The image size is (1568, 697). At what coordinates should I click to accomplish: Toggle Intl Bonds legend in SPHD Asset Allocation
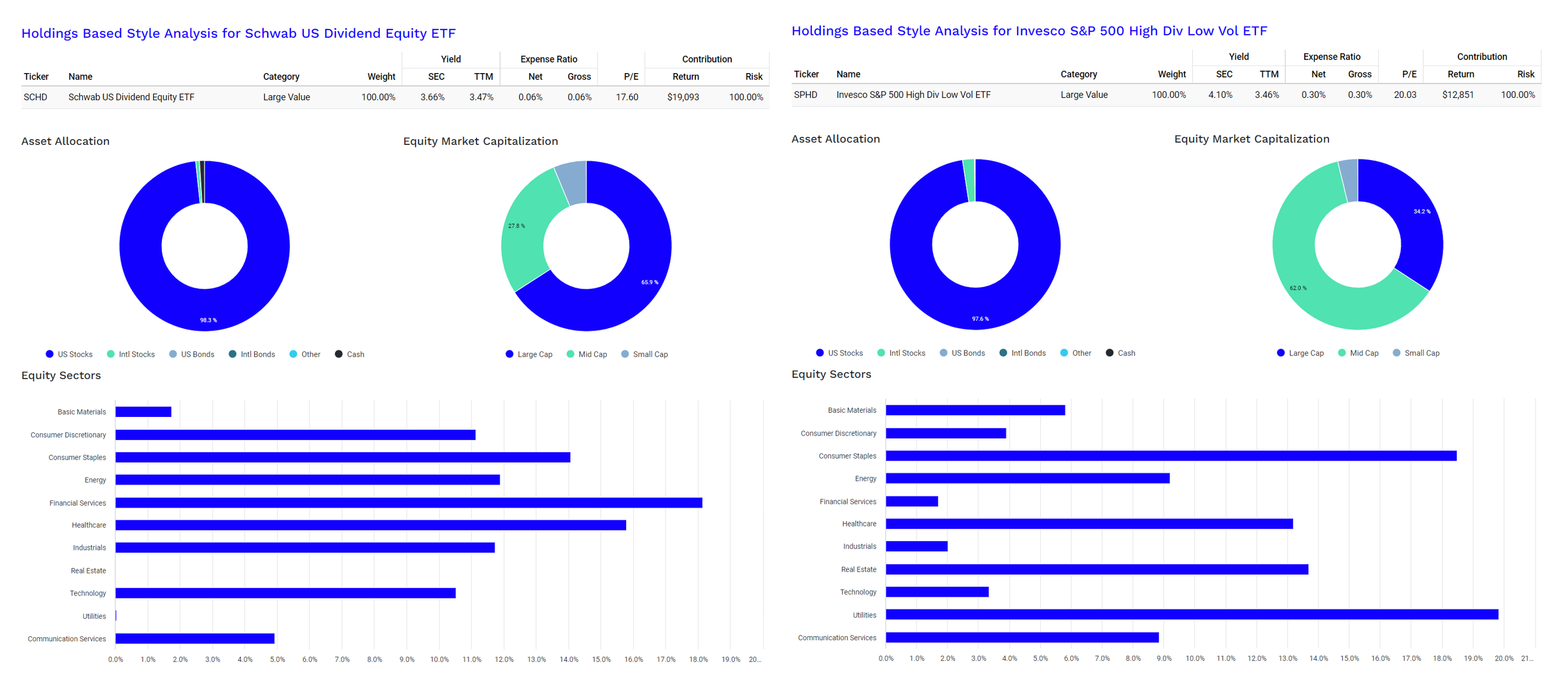1022,353
